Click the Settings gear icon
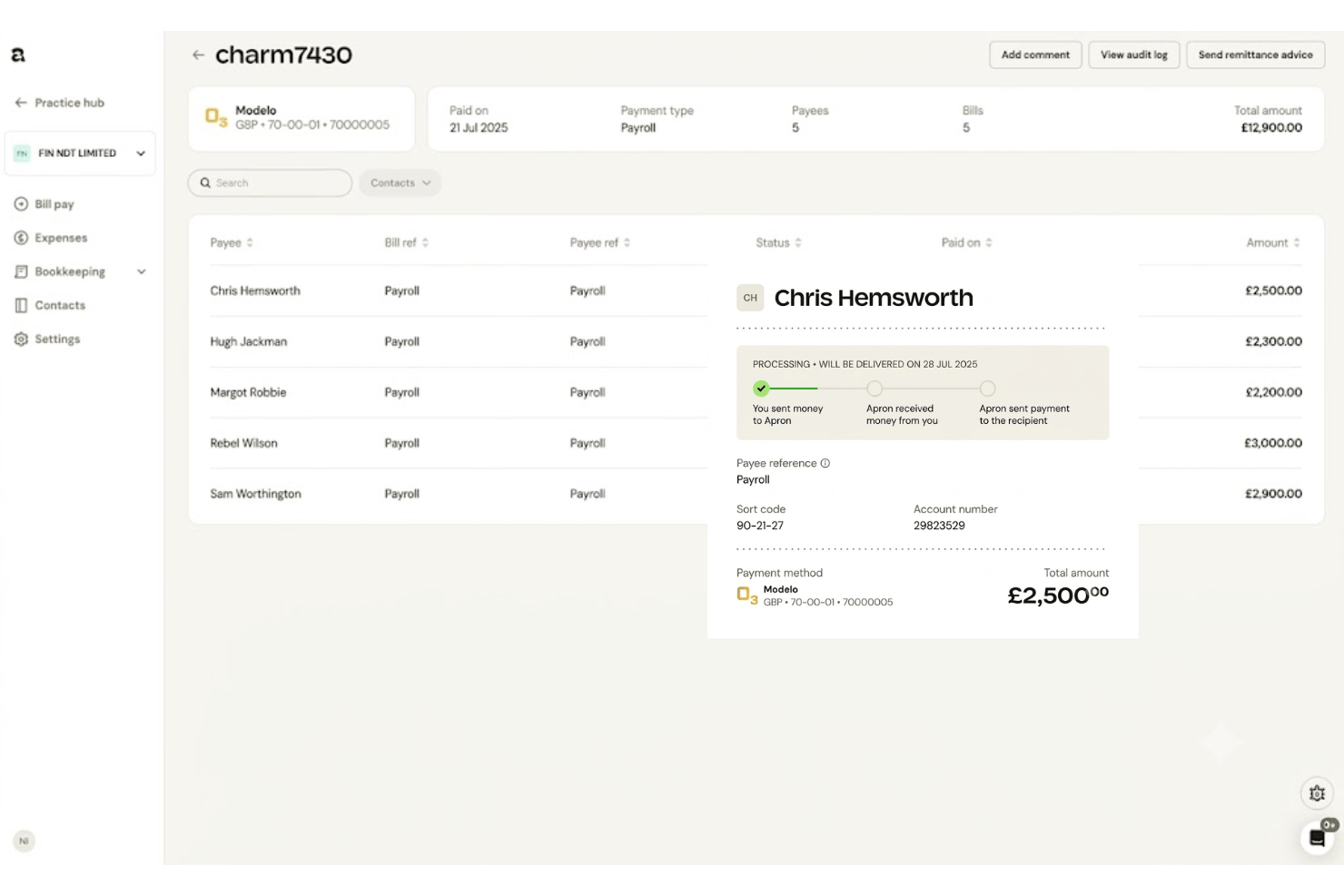 click(x=21, y=339)
